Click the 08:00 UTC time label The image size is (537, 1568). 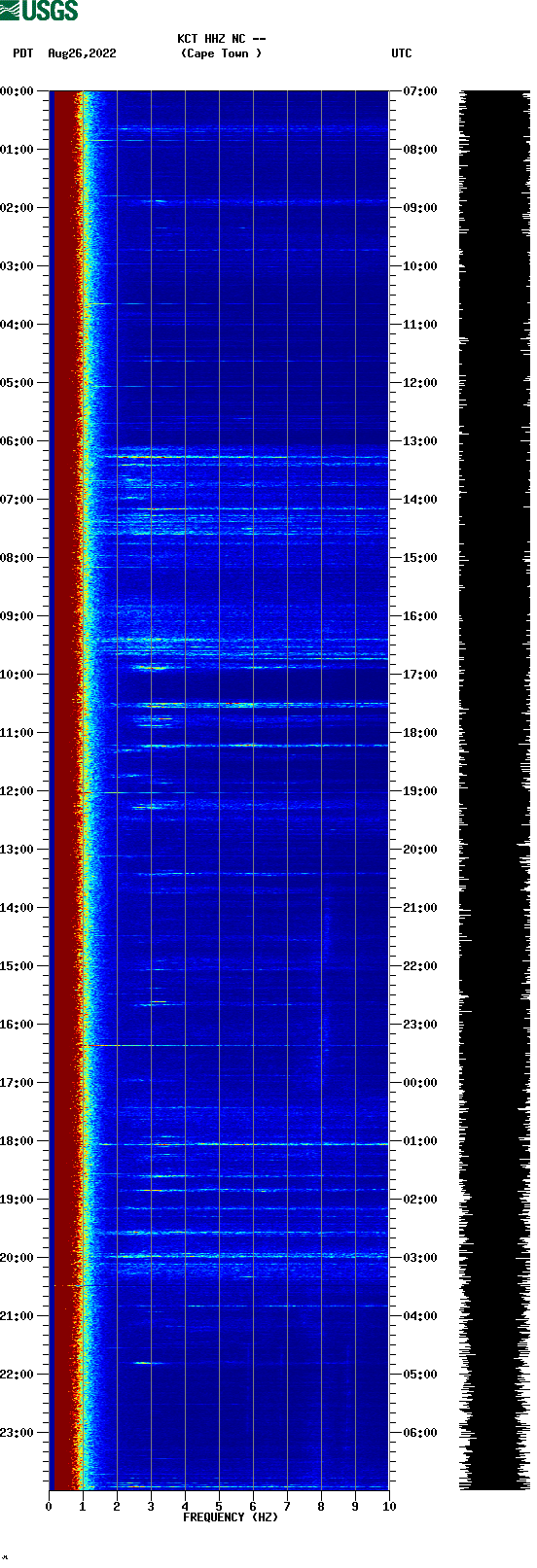pyautogui.click(x=420, y=150)
